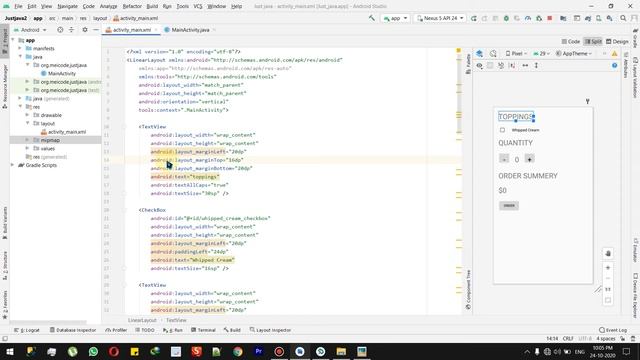
Task: Open the Palette side panel
Action: point(468,64)
